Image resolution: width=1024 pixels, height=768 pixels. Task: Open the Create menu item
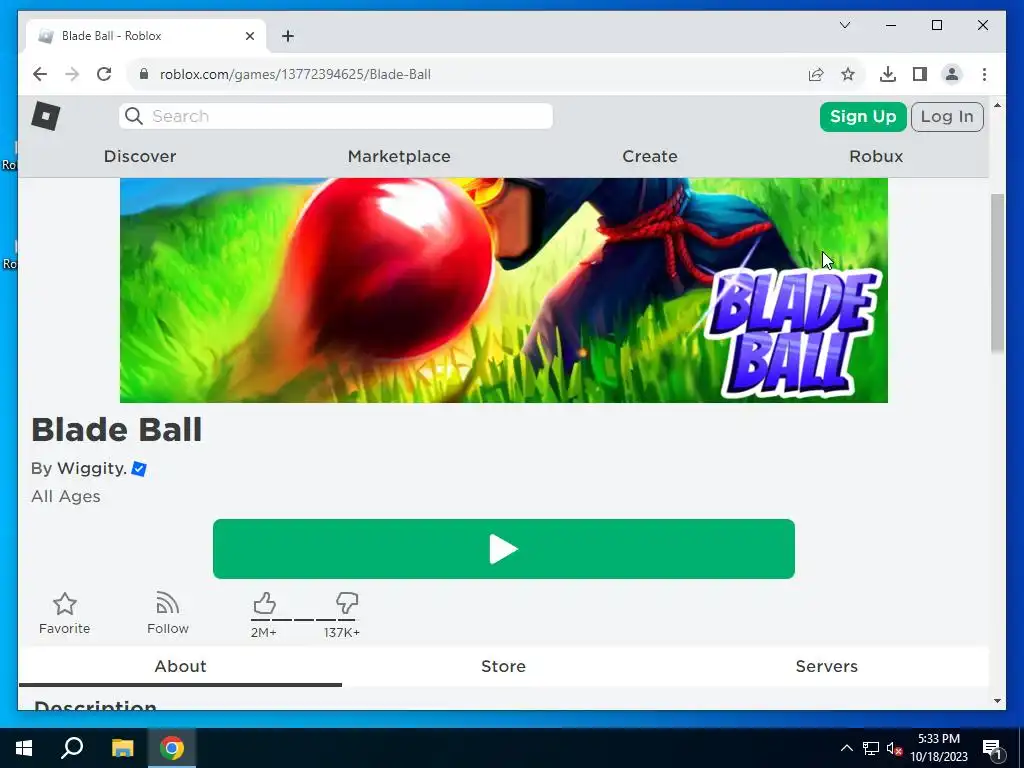650,157
